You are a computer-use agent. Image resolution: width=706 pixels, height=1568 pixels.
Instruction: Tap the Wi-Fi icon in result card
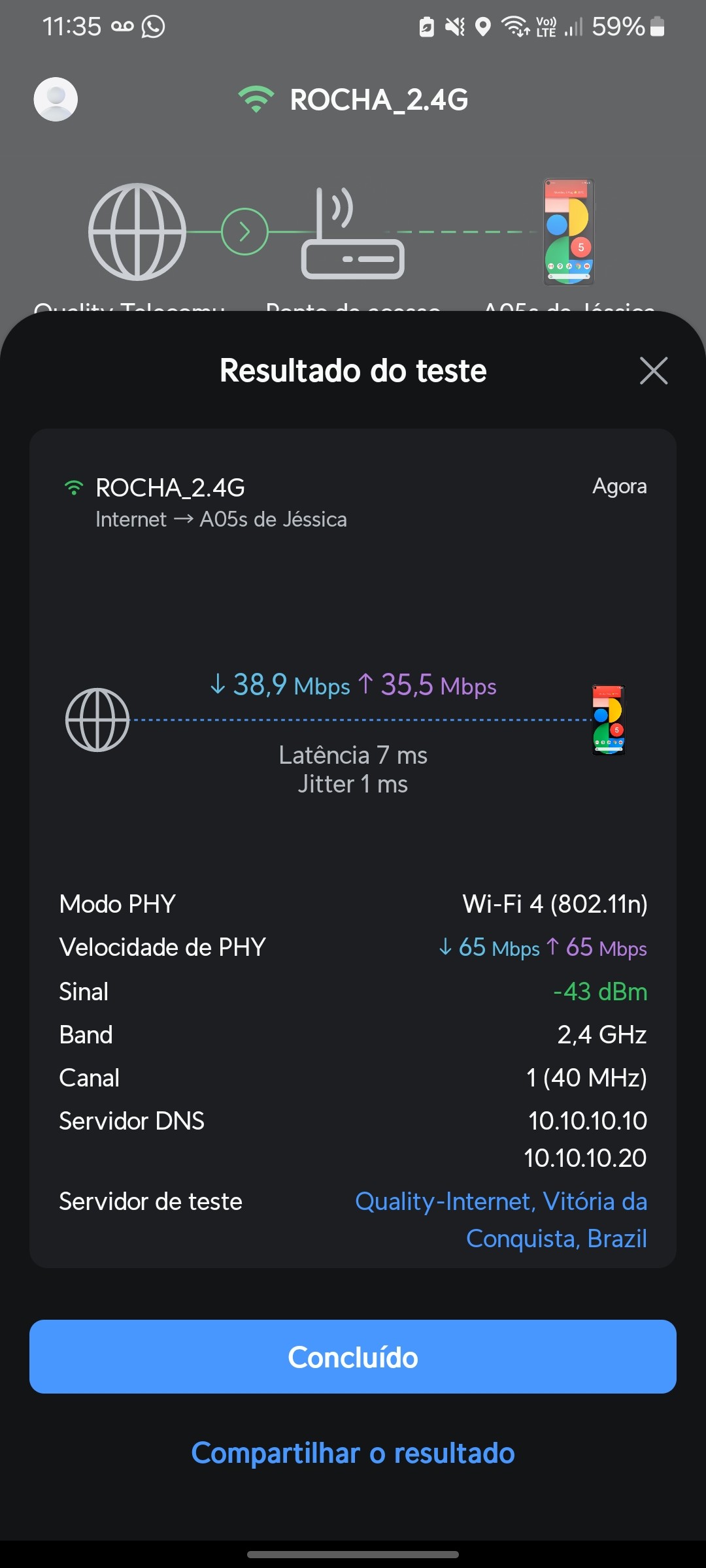click(x=74, y=487)
